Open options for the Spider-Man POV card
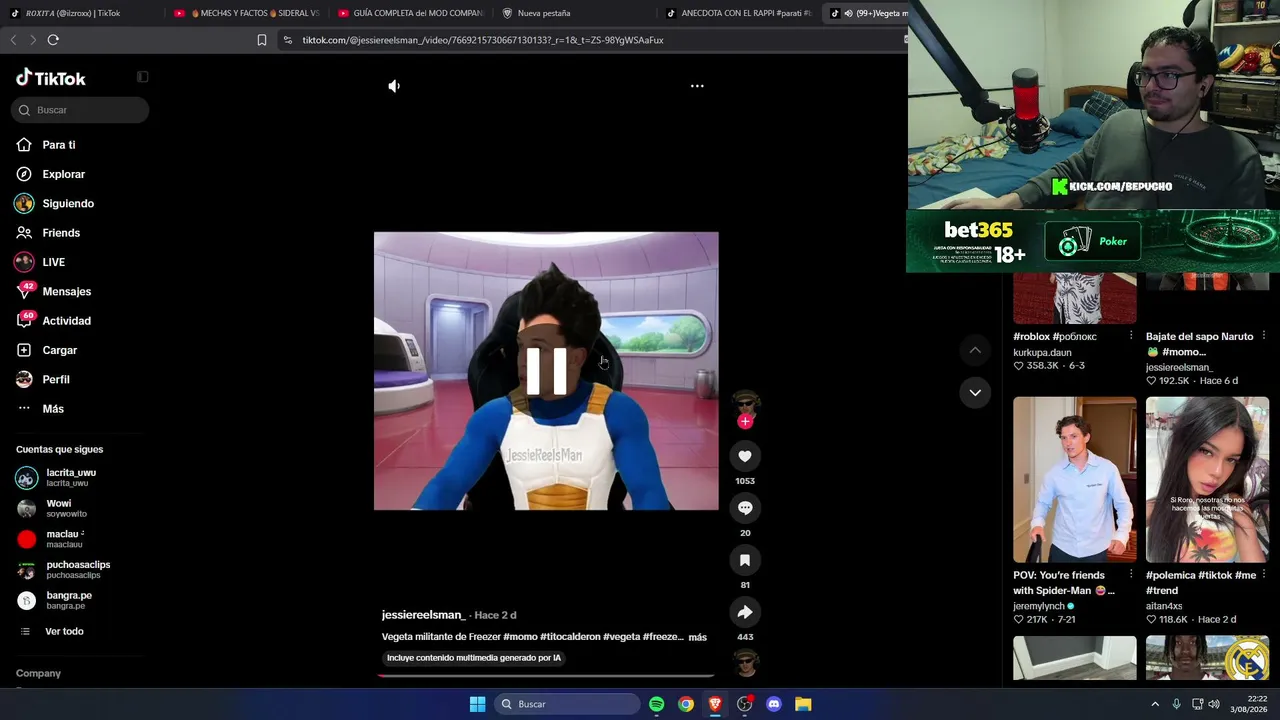The height and width of the screenshot is (720, 1280). tap(1131, 575)
